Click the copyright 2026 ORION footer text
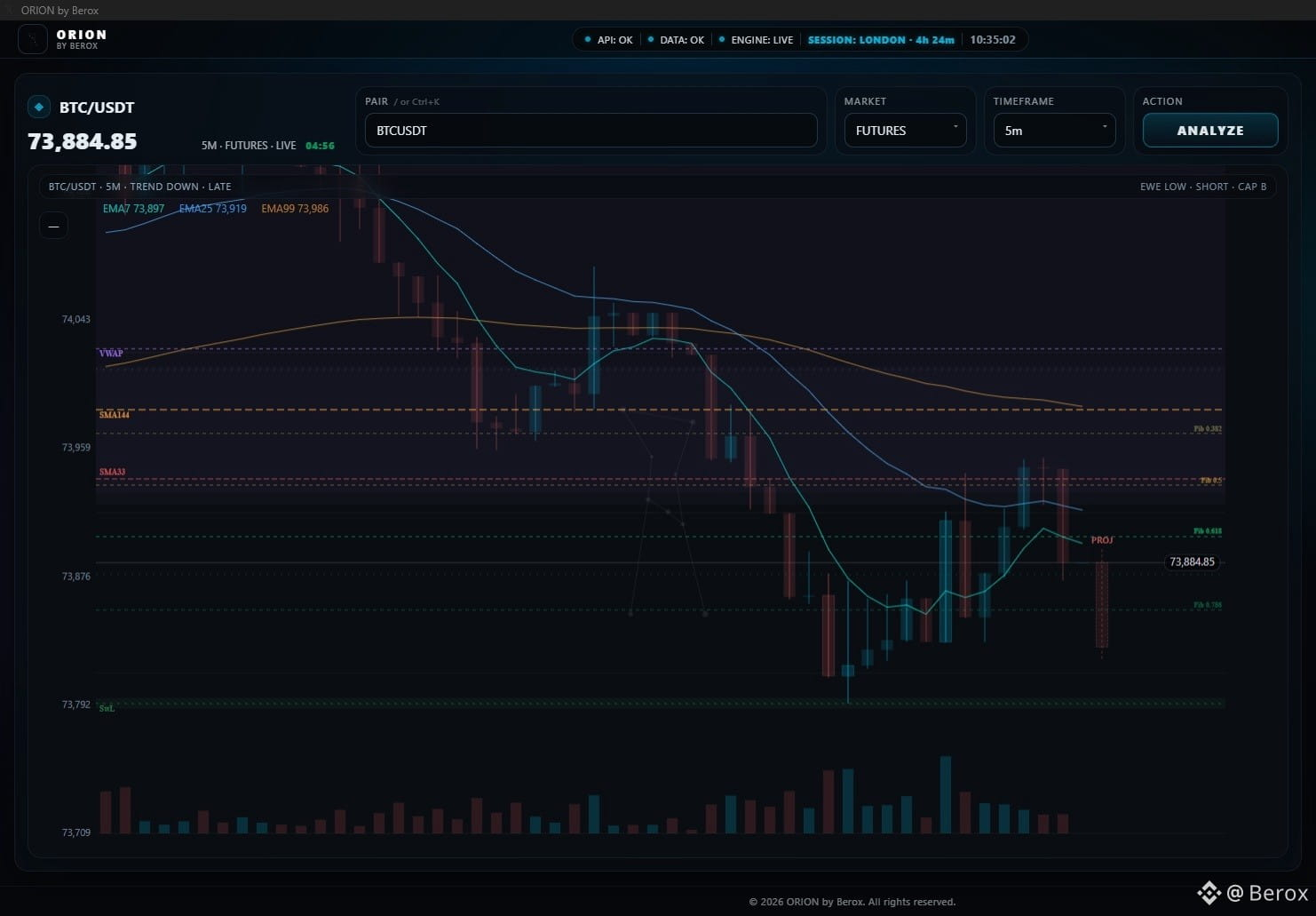Image resolution: width=1316 pixels, height=916 pixels. 852,902
